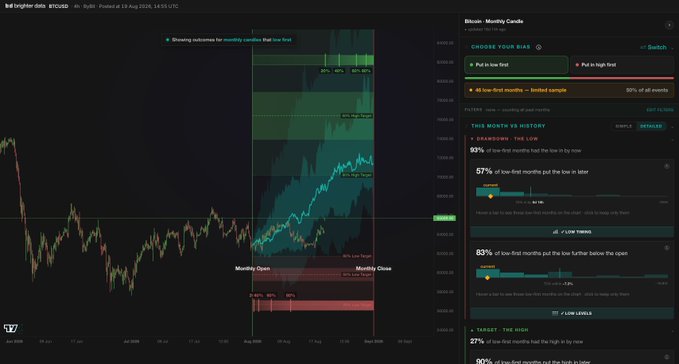
Task: Click the monthly candles link in banner
Action: coord(242,40)
